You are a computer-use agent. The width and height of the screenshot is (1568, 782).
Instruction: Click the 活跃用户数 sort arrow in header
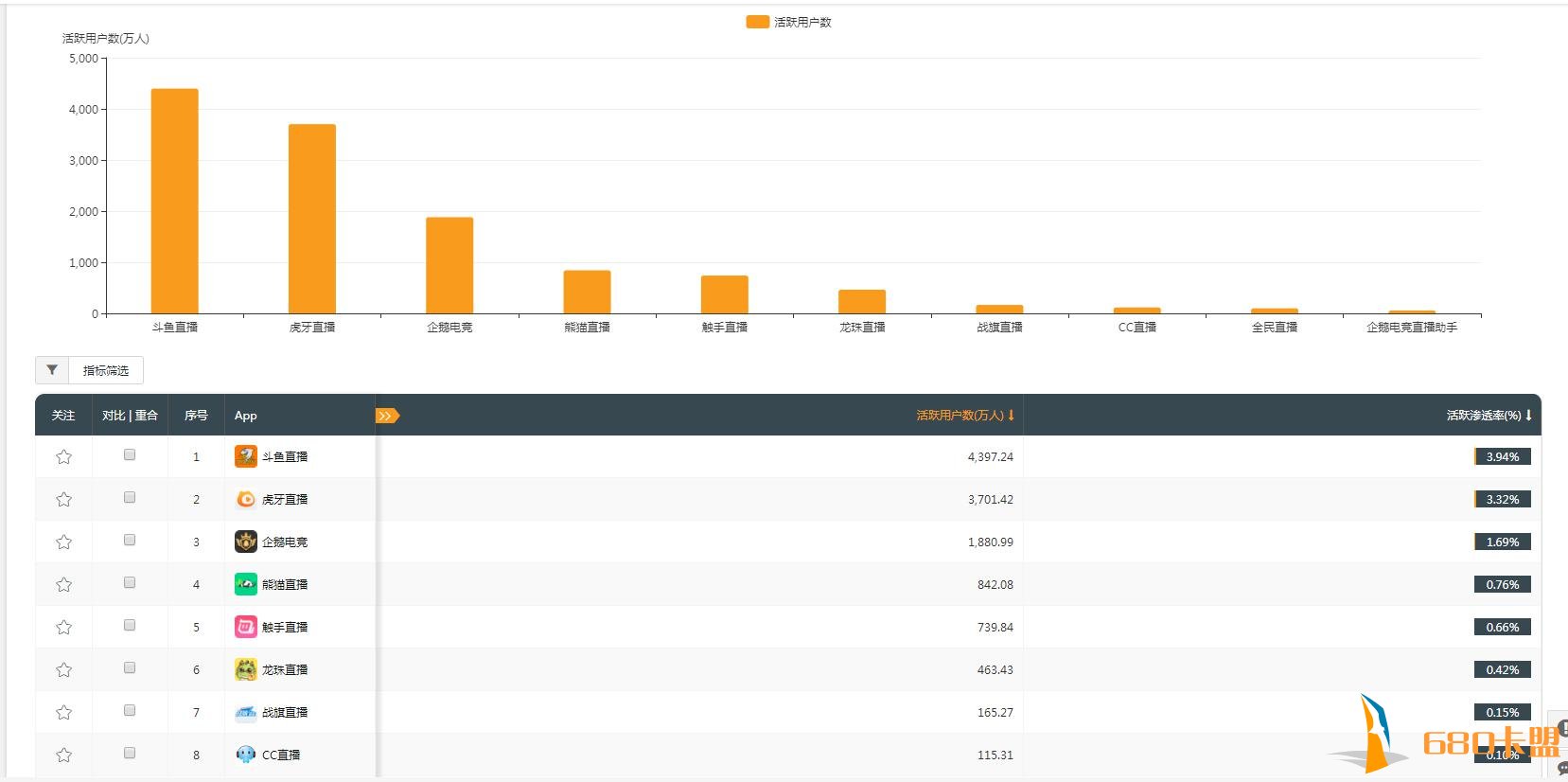pos(1011,415)
